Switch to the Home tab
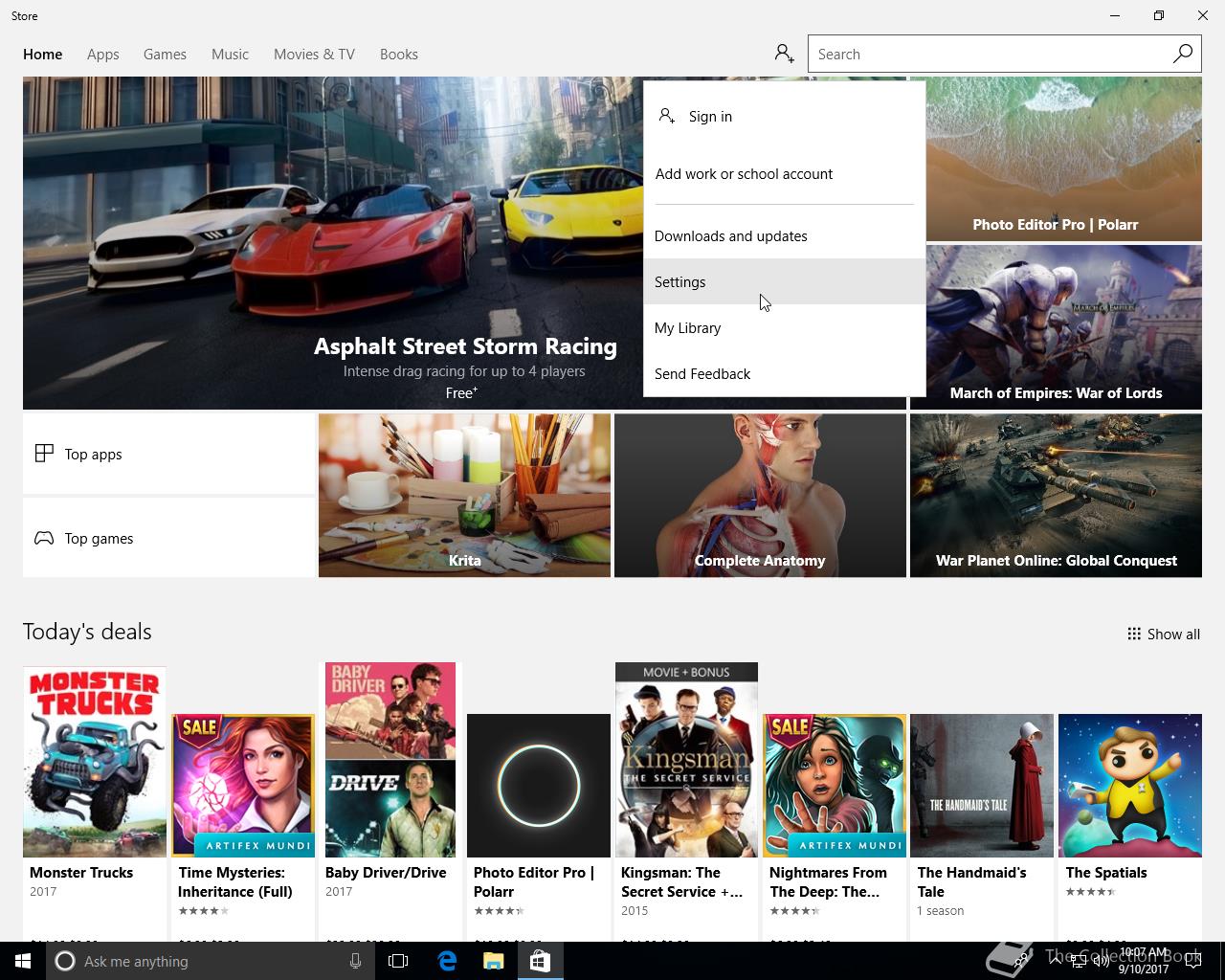Image resolution: width=1225 pixels, height=980 pixels. [x=43, y=54]
